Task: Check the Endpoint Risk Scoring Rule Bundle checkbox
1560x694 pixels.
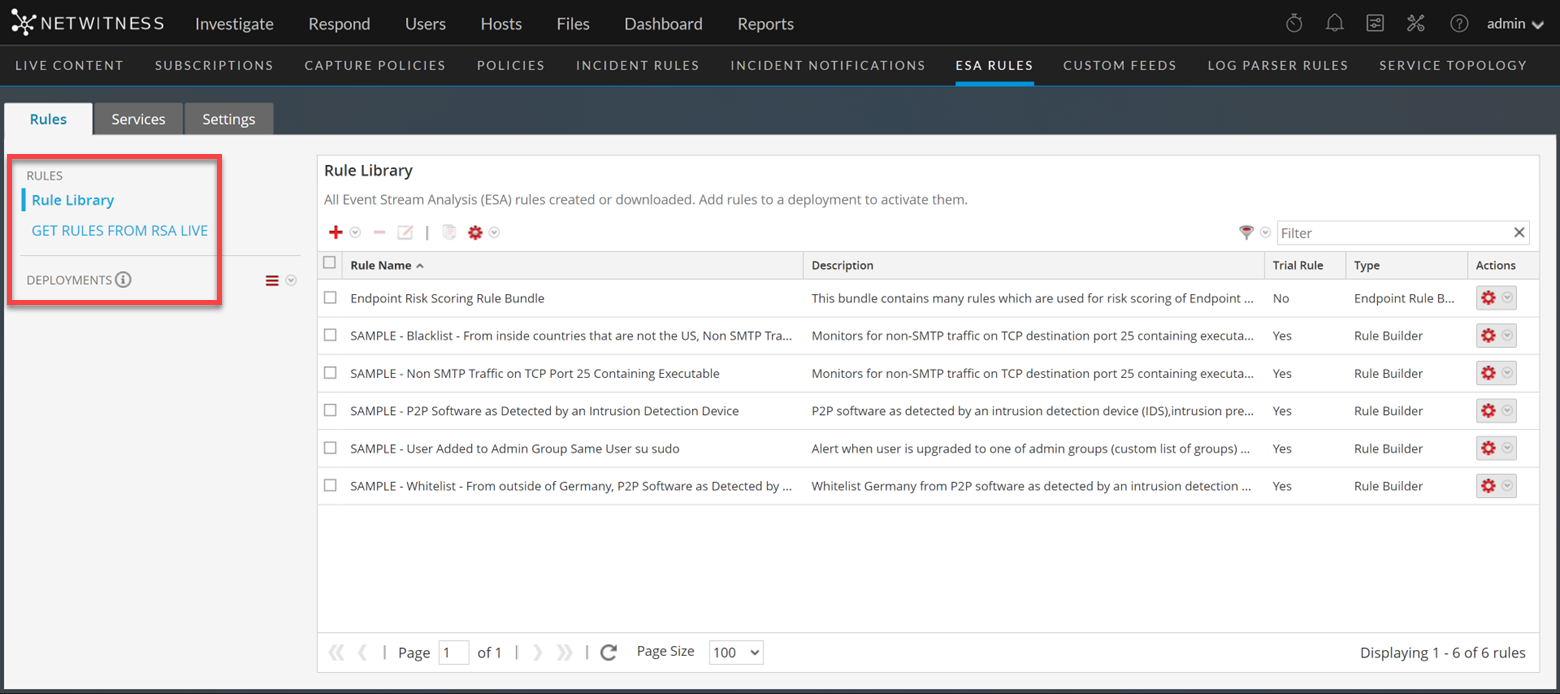Action: [x=330, y=298]
